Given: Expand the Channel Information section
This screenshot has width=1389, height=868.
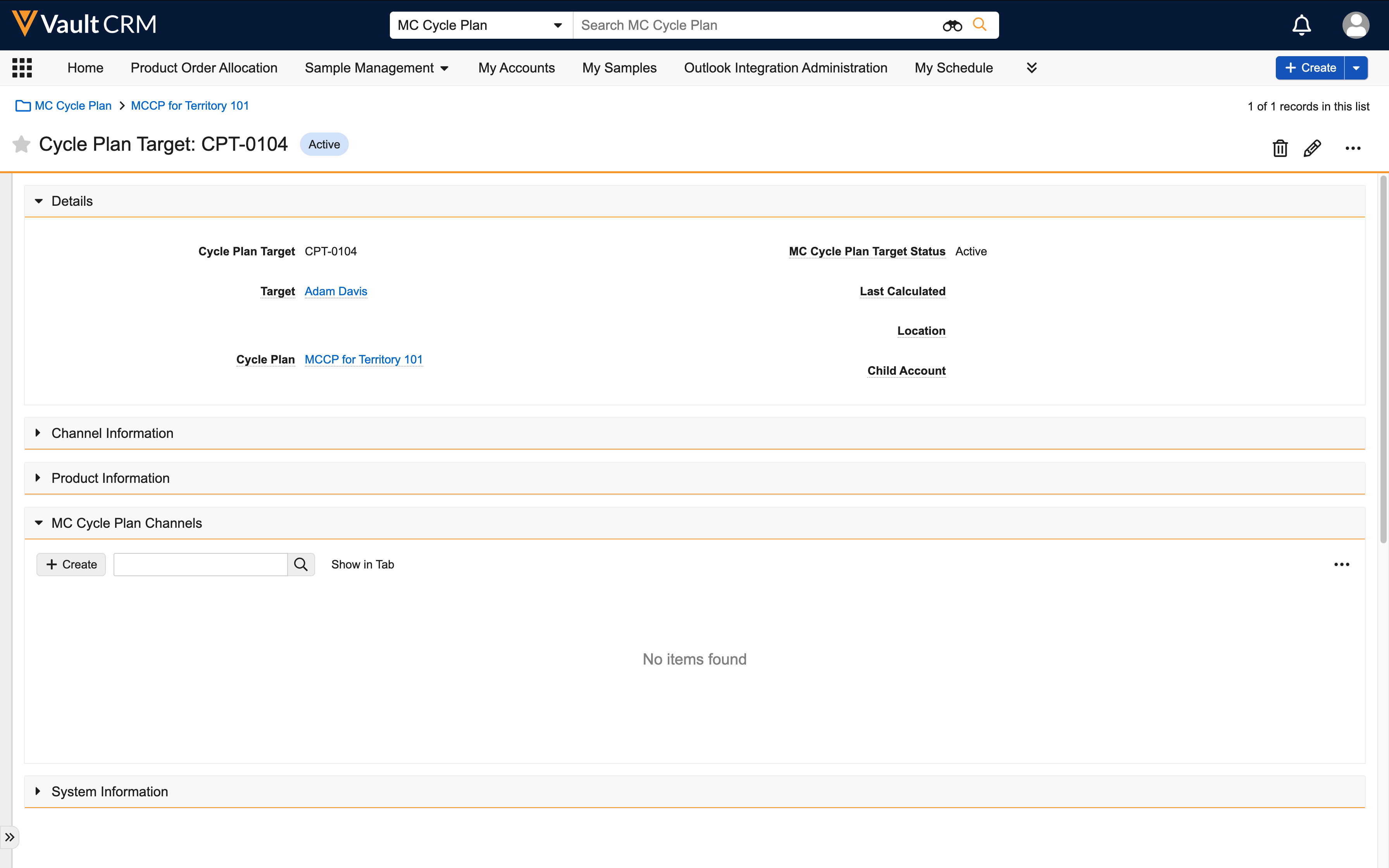Looking at the screenshot, I should tap(38, 433).
